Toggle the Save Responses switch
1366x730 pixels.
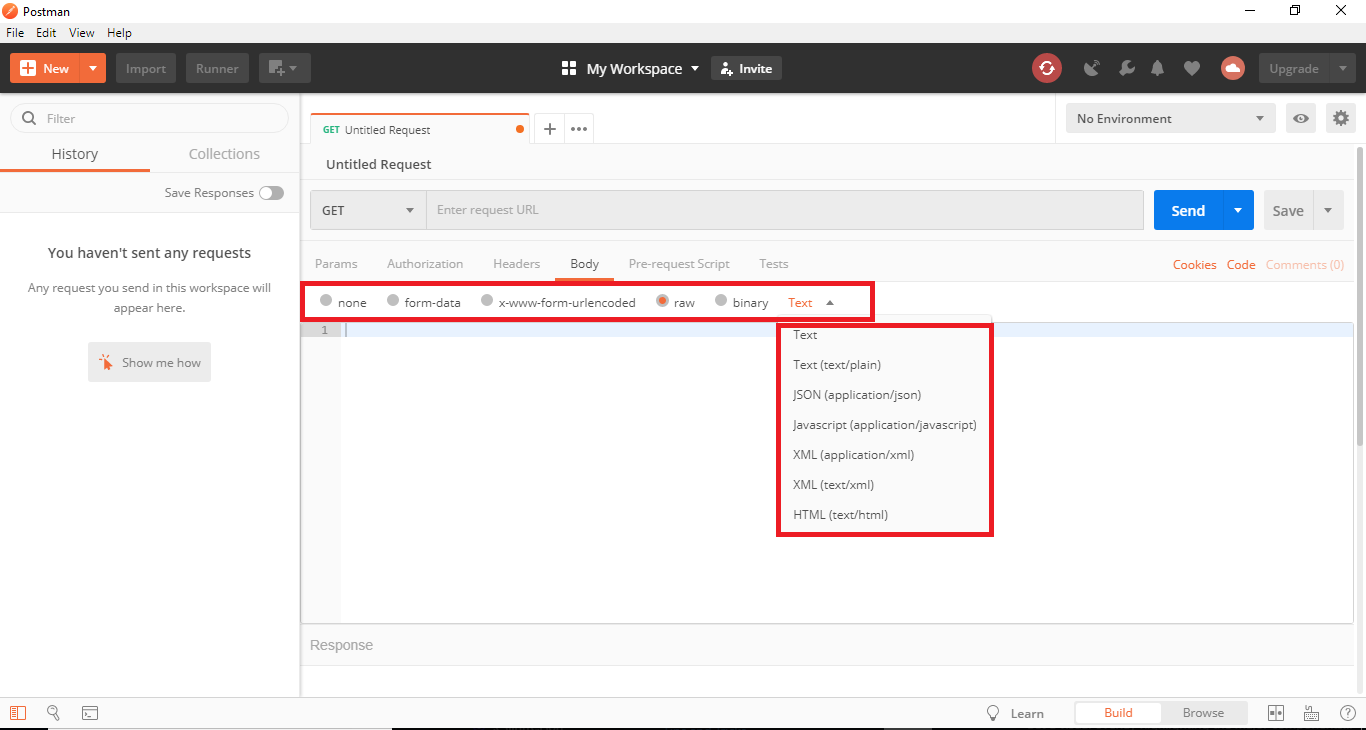[271, 193]
